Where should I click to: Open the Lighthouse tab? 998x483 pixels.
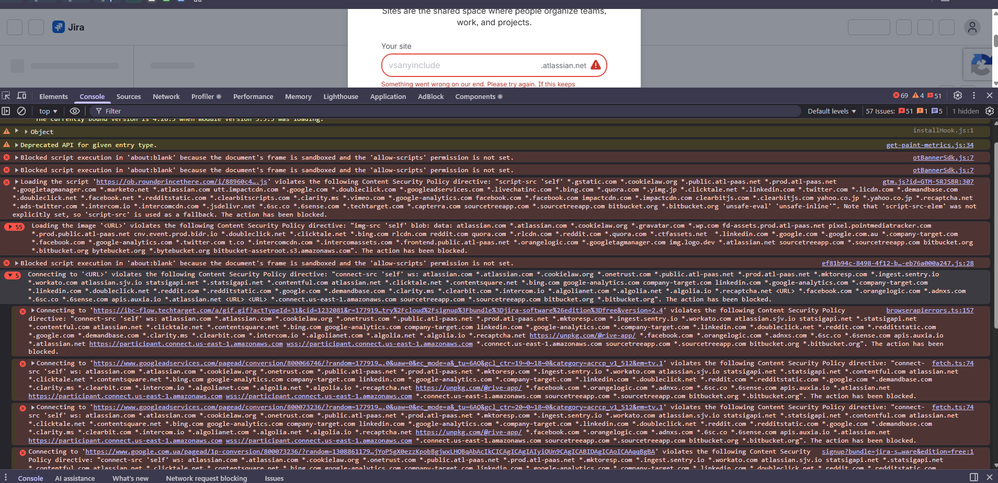pyautogui.click(x=341, y=97)
